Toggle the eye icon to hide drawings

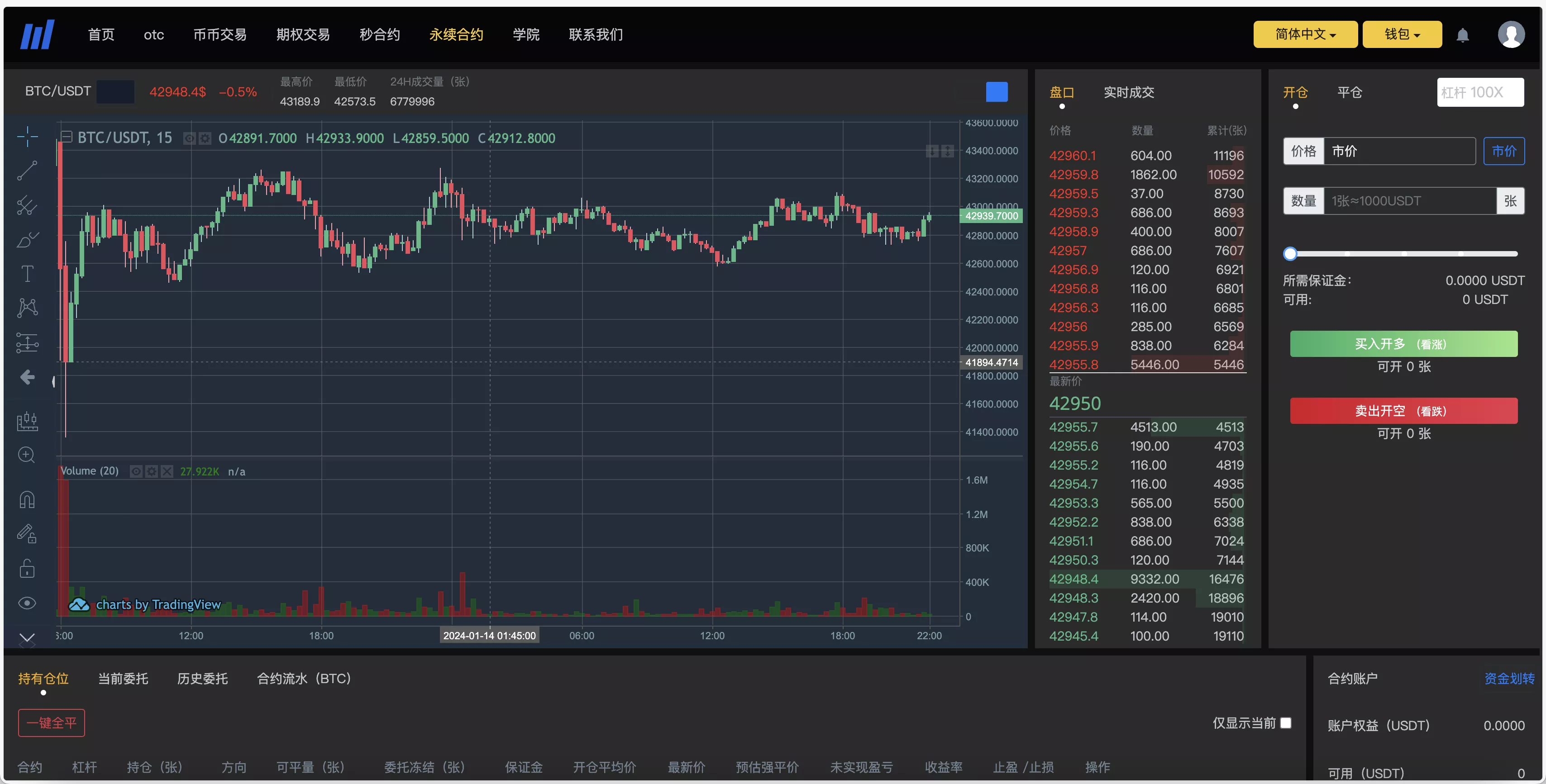(x=27, y=603)
